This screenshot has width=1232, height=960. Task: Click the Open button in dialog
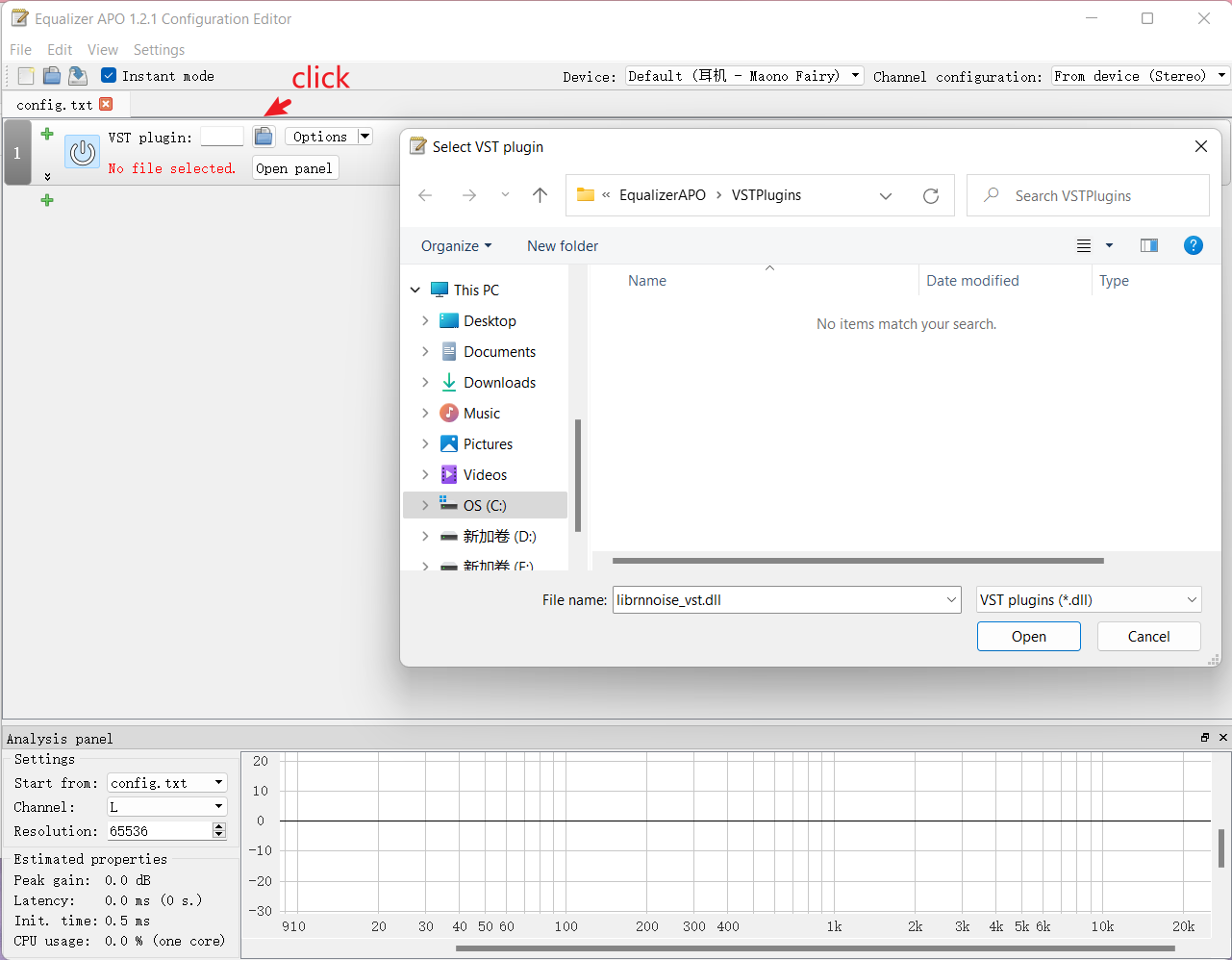[x=1029, y=637]
